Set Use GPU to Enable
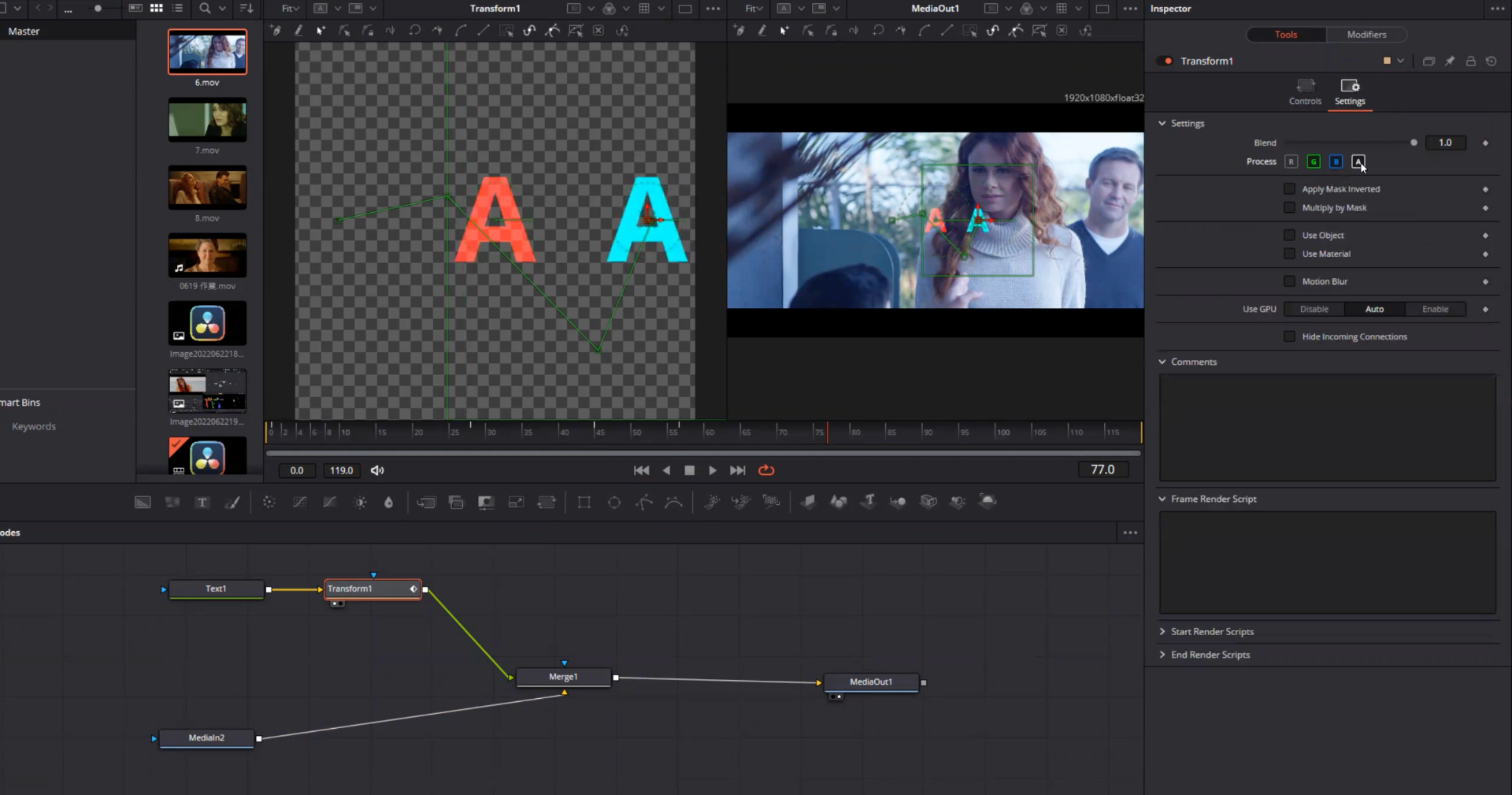 [x=1435, y=309]
